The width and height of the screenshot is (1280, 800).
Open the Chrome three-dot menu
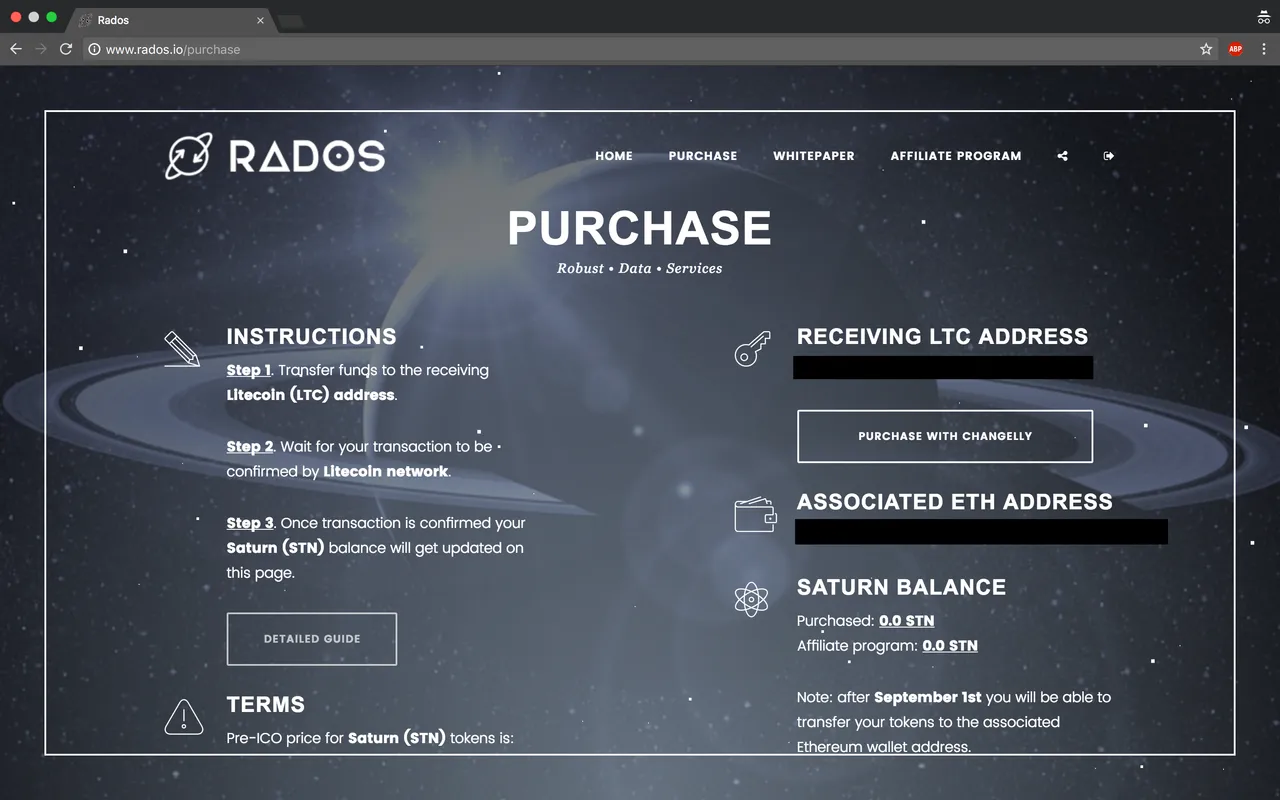pyautogui.click(x=1264, y=49)
